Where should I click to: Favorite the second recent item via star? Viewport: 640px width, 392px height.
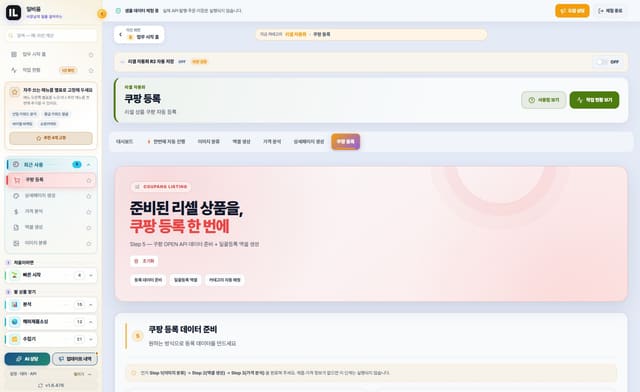point(89,196)
